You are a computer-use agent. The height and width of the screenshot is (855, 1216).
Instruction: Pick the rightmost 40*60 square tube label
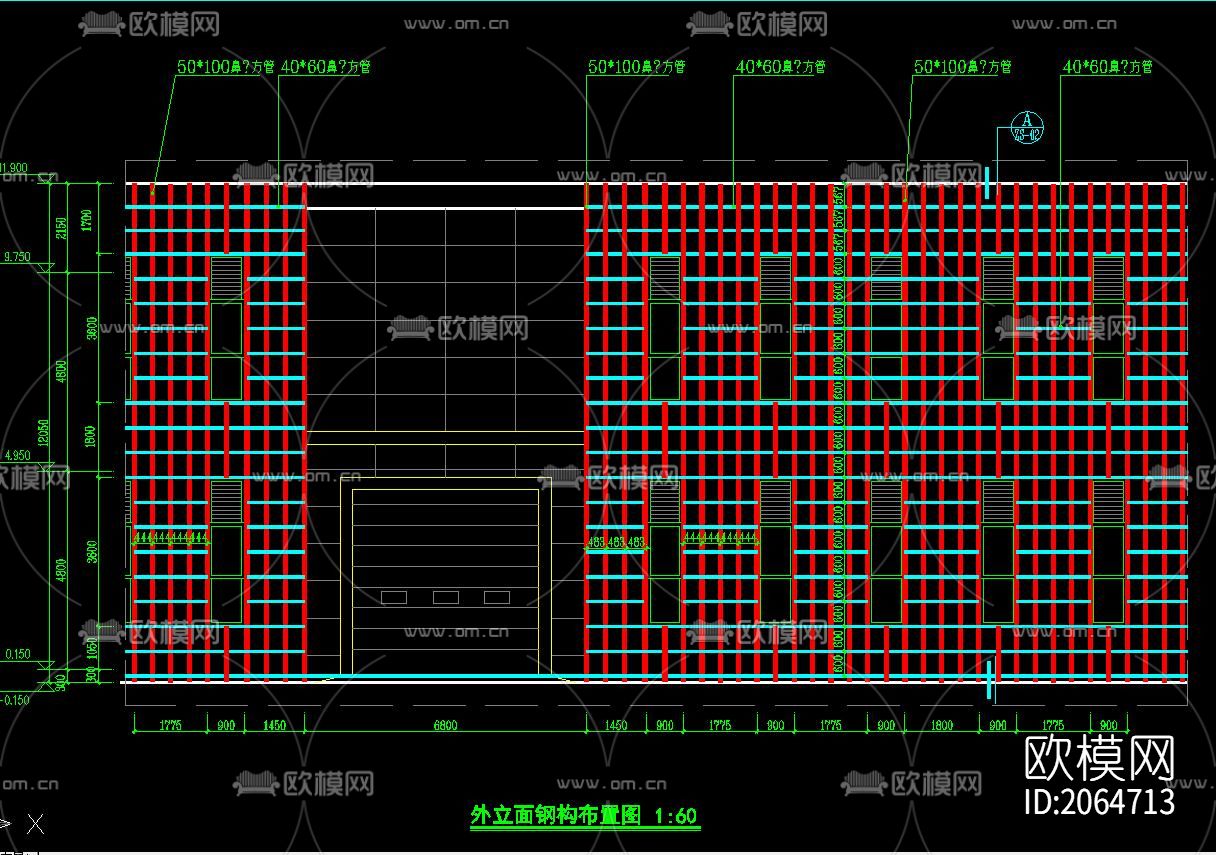pyautogui.click(x=1107, y=67)
